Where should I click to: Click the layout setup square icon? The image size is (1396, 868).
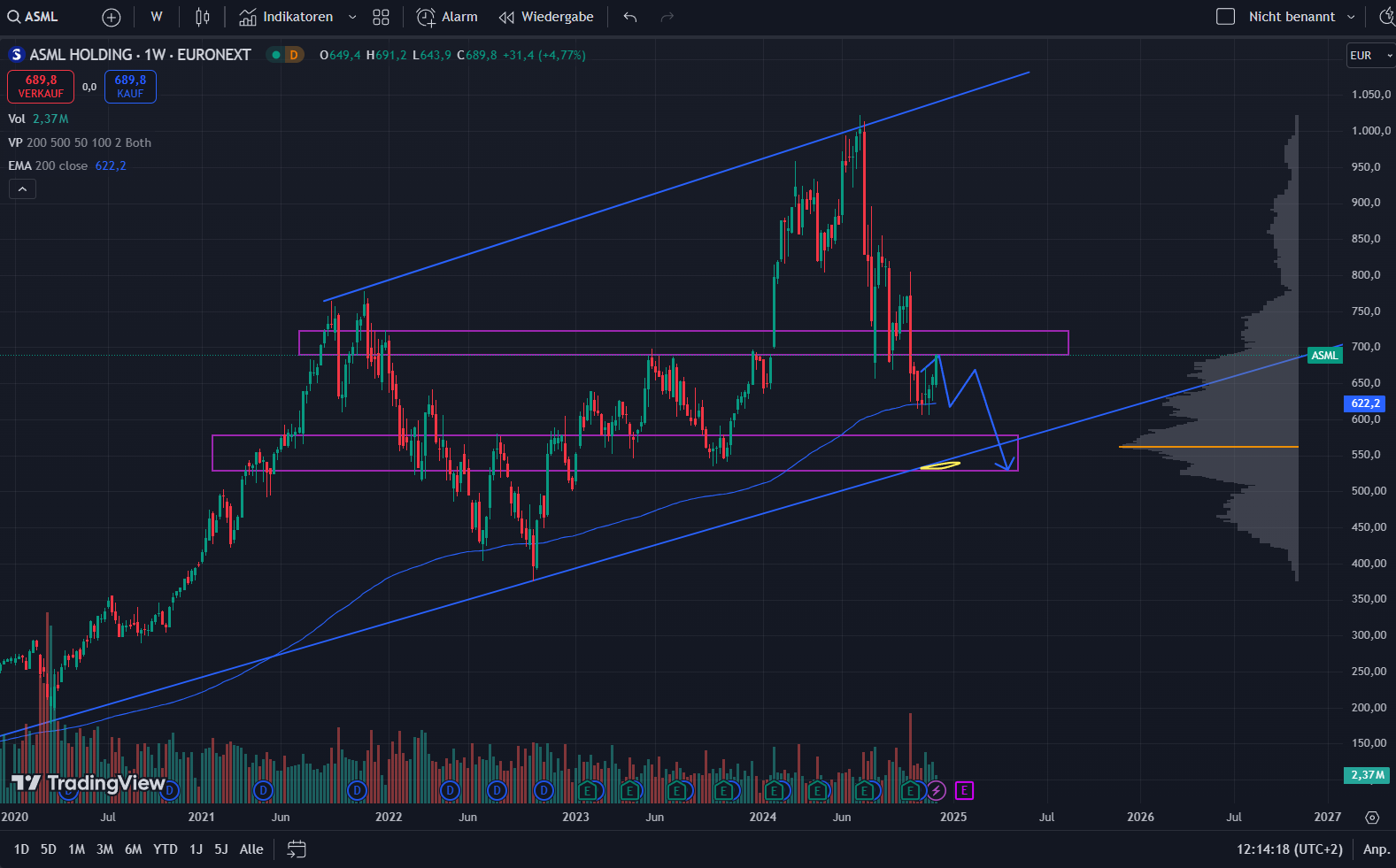[1225, 17]
